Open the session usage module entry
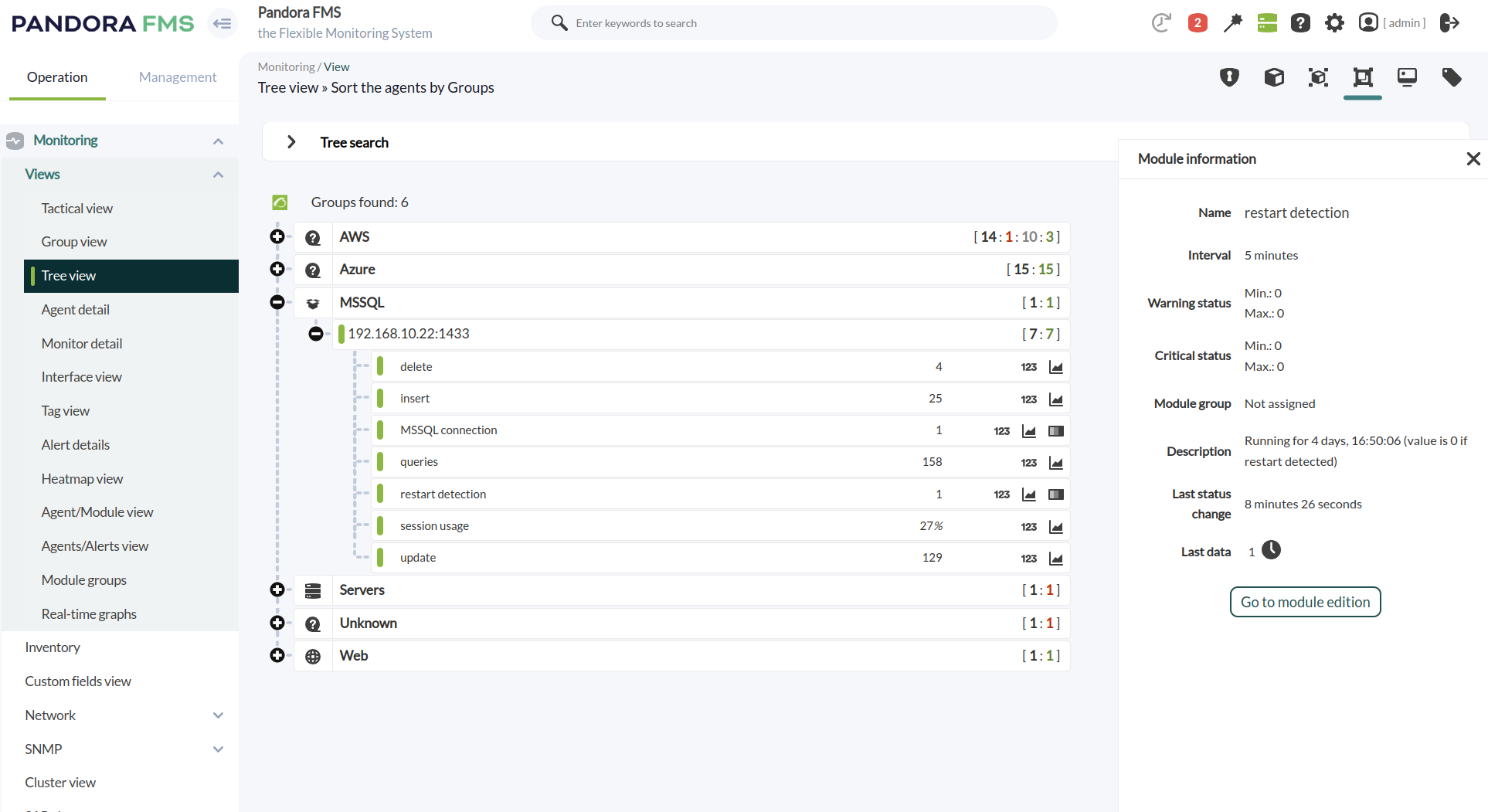This screenshot has width=1488, height=812. pyautogui.click(x=434, y=526)
